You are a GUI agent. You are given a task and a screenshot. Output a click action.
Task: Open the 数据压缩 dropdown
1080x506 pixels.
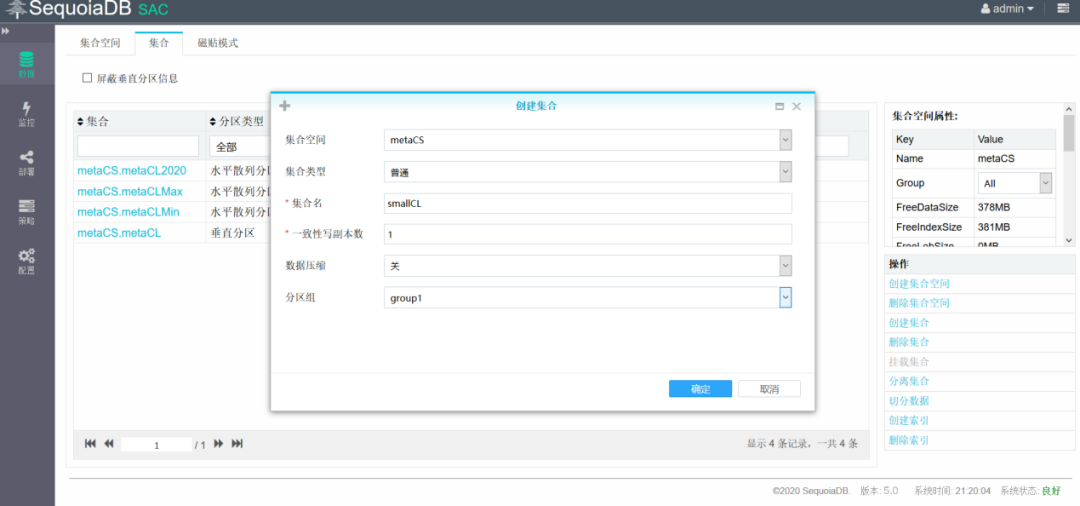(588, 266)
